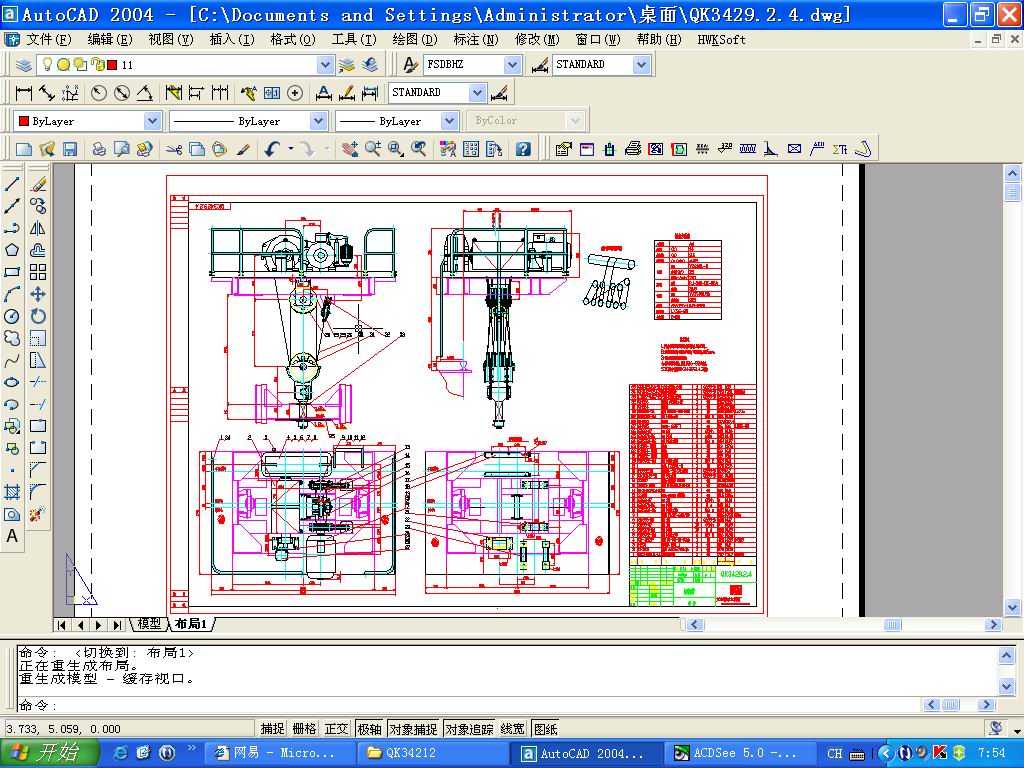Select the Mirror modify tool
This screenshot has height=768, width=1024.
tap(38, 228)
